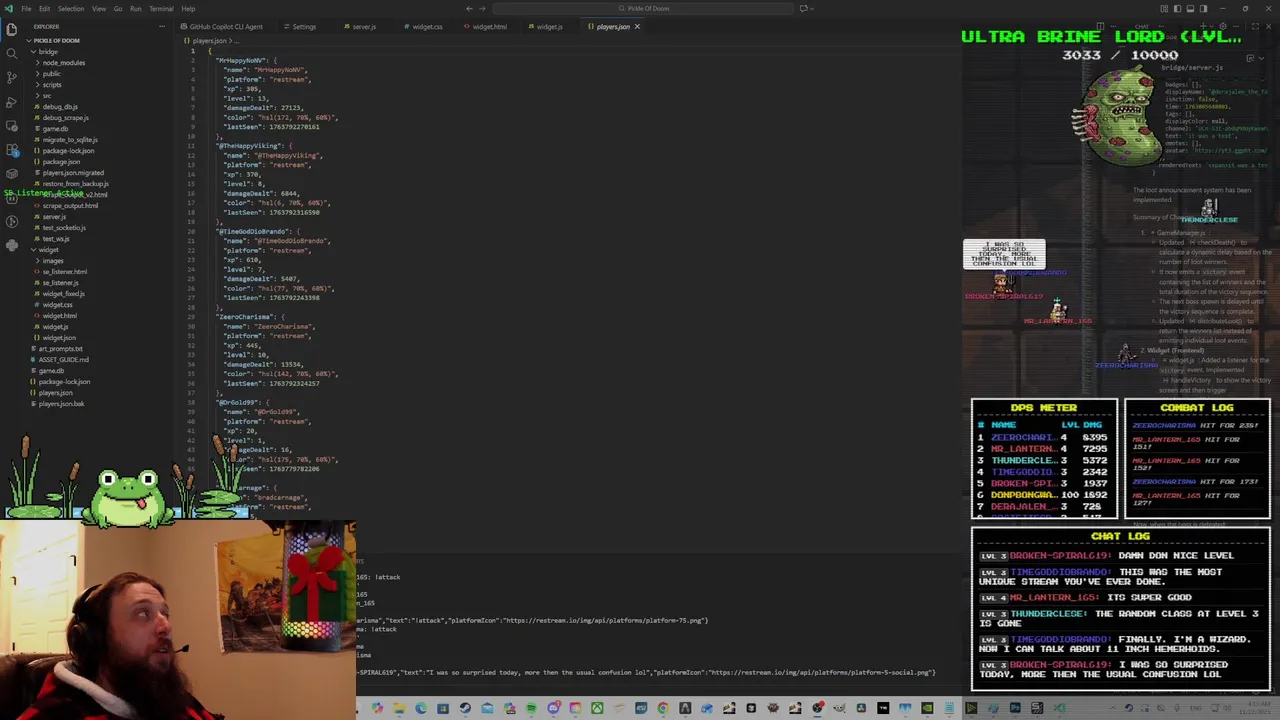Open debug_db.js in the explorer
Screen dimensions: 1280x720
(x=60, y=106)
